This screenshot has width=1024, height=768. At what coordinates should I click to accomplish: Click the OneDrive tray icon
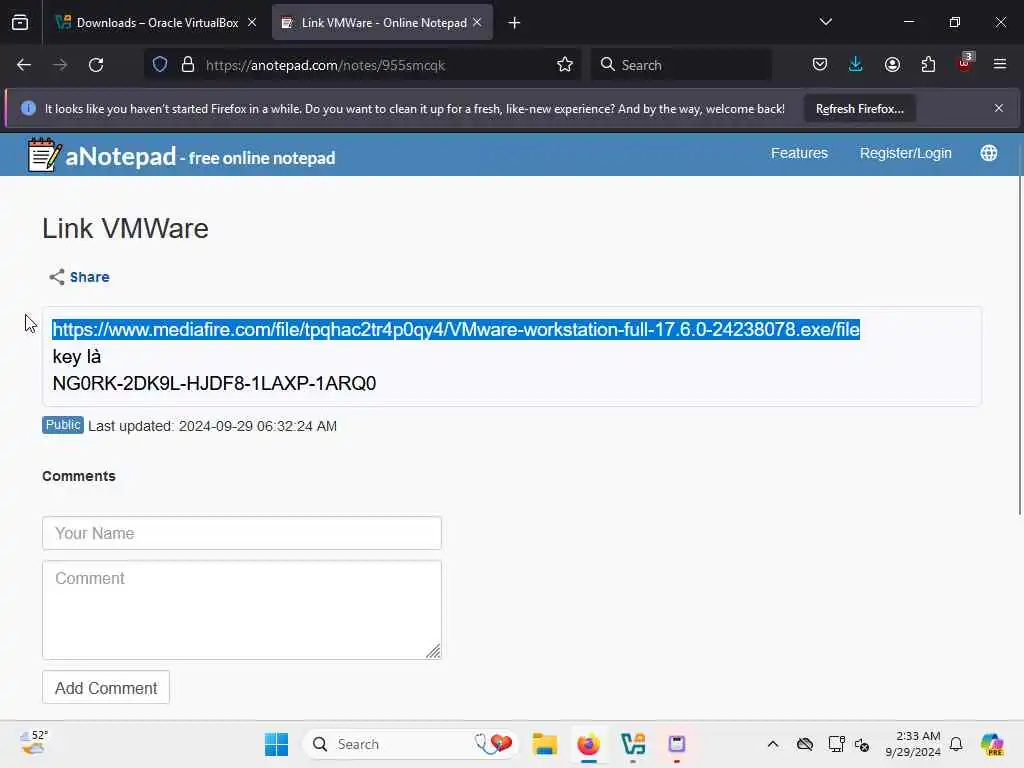(x=805, y=744)
